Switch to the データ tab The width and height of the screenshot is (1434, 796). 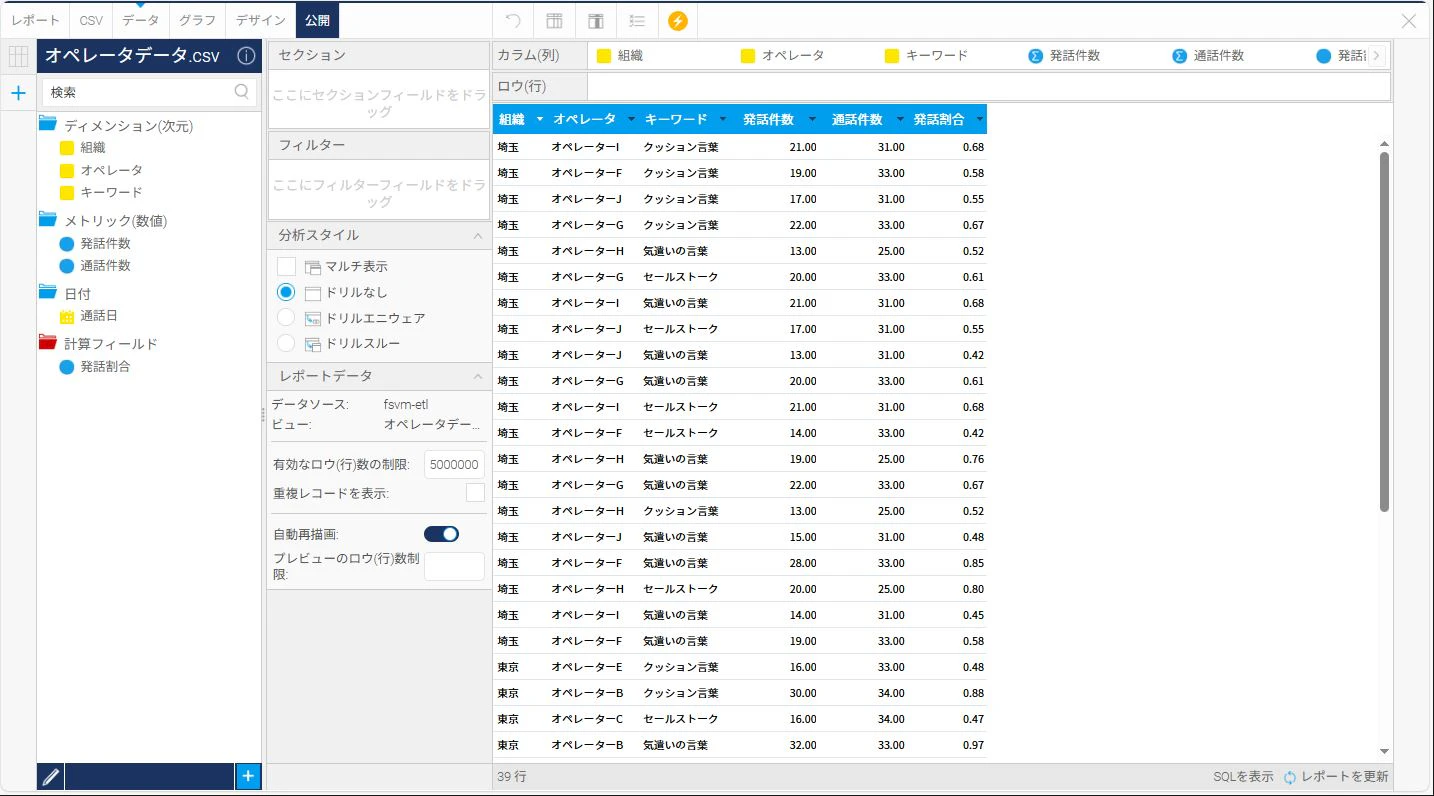click(140, 20)
